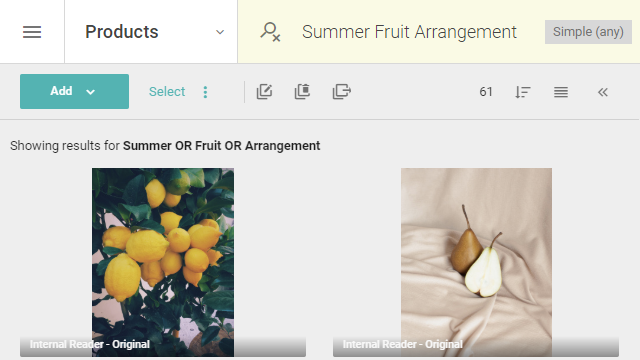
Task: Click the lemon image Internal Reader label
Action: 90,344
